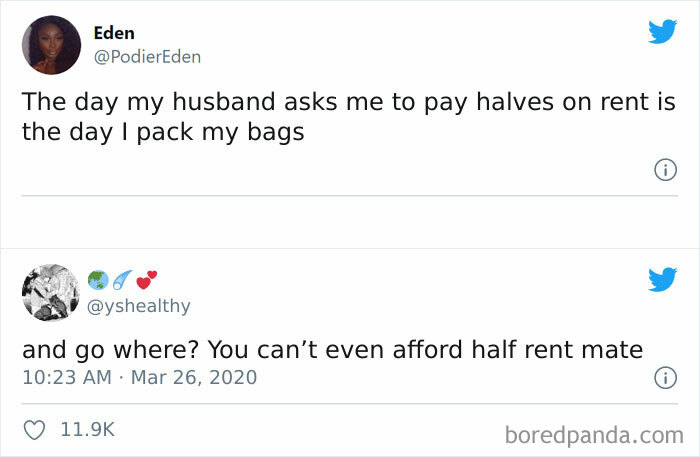Click the boredpanda.com watermark
Image resolution: width=700 pixels, height=457 pixels.
[x=594, y=435]
